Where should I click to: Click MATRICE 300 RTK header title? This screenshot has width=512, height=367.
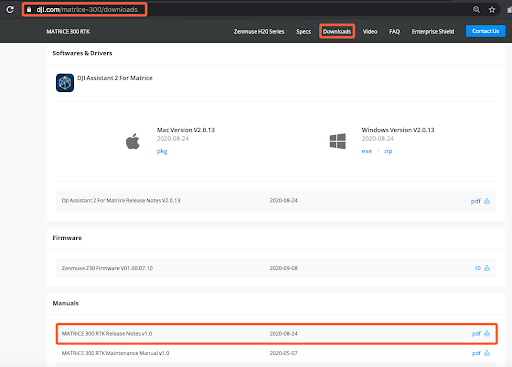pos(68,32)
